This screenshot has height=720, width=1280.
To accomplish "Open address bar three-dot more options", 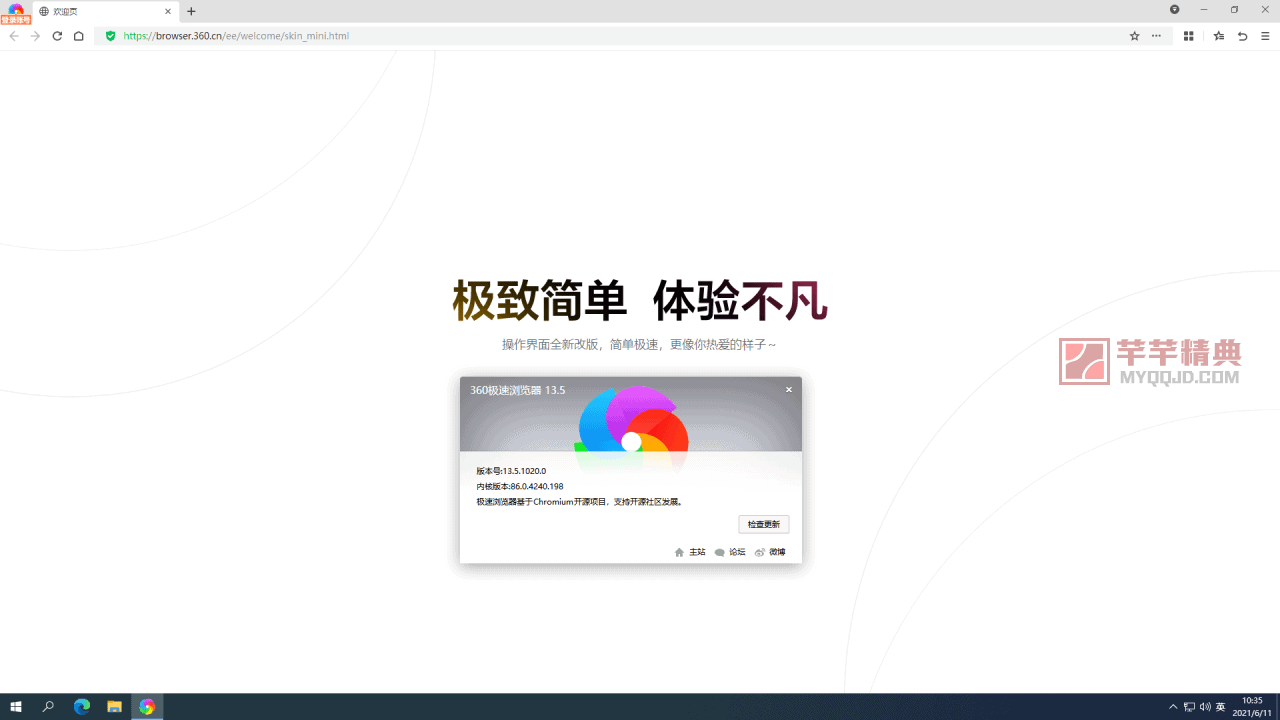I will click(x=1156, y=36).
